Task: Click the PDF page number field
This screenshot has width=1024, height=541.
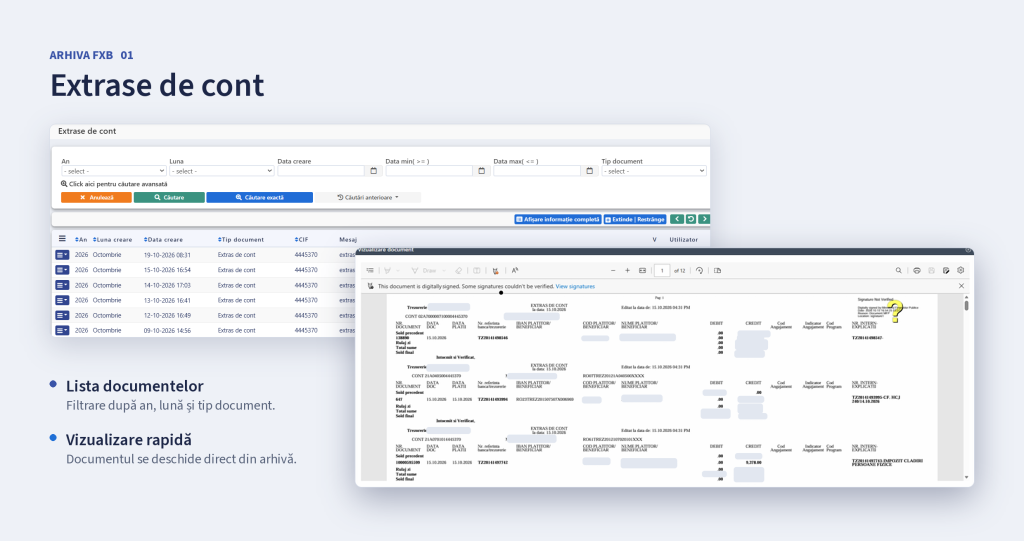Action: click(662, 270)
